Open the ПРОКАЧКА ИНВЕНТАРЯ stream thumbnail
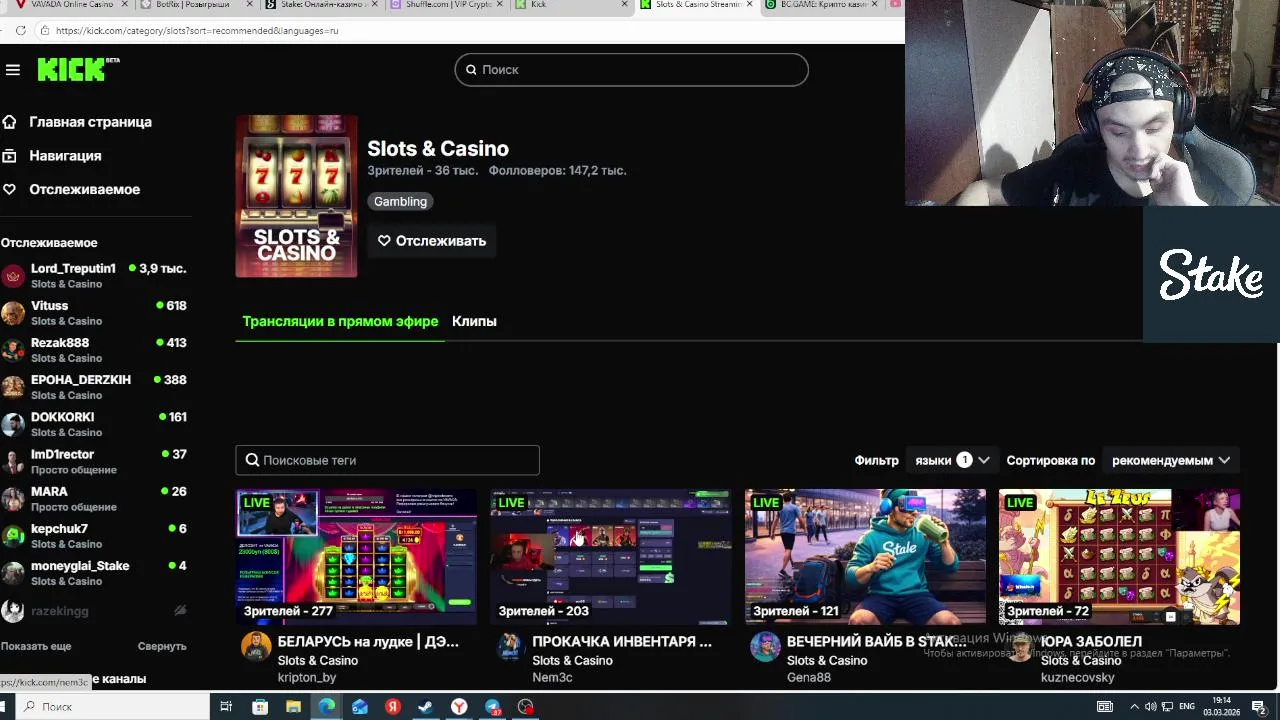The image size is (1280, 720). pos(610,557)
